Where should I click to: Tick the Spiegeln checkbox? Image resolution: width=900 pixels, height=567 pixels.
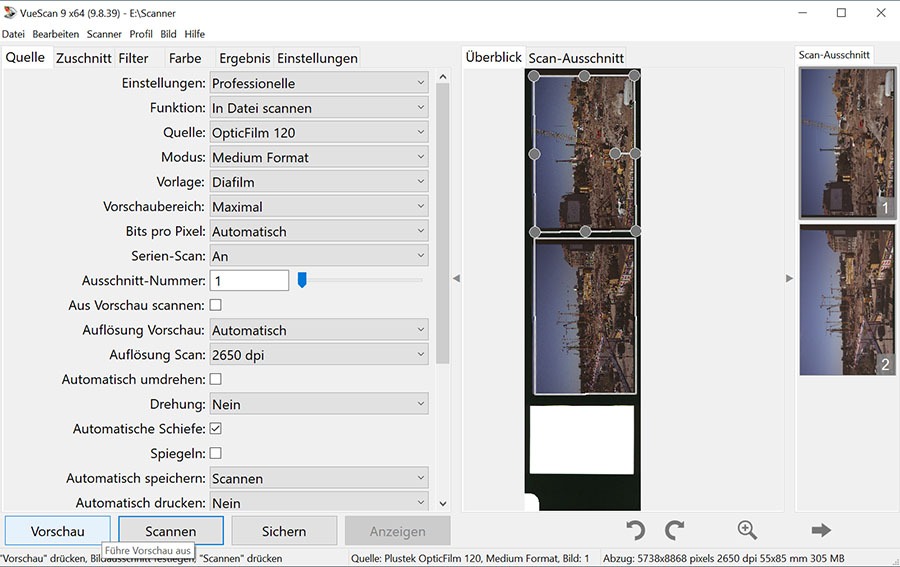215,453
